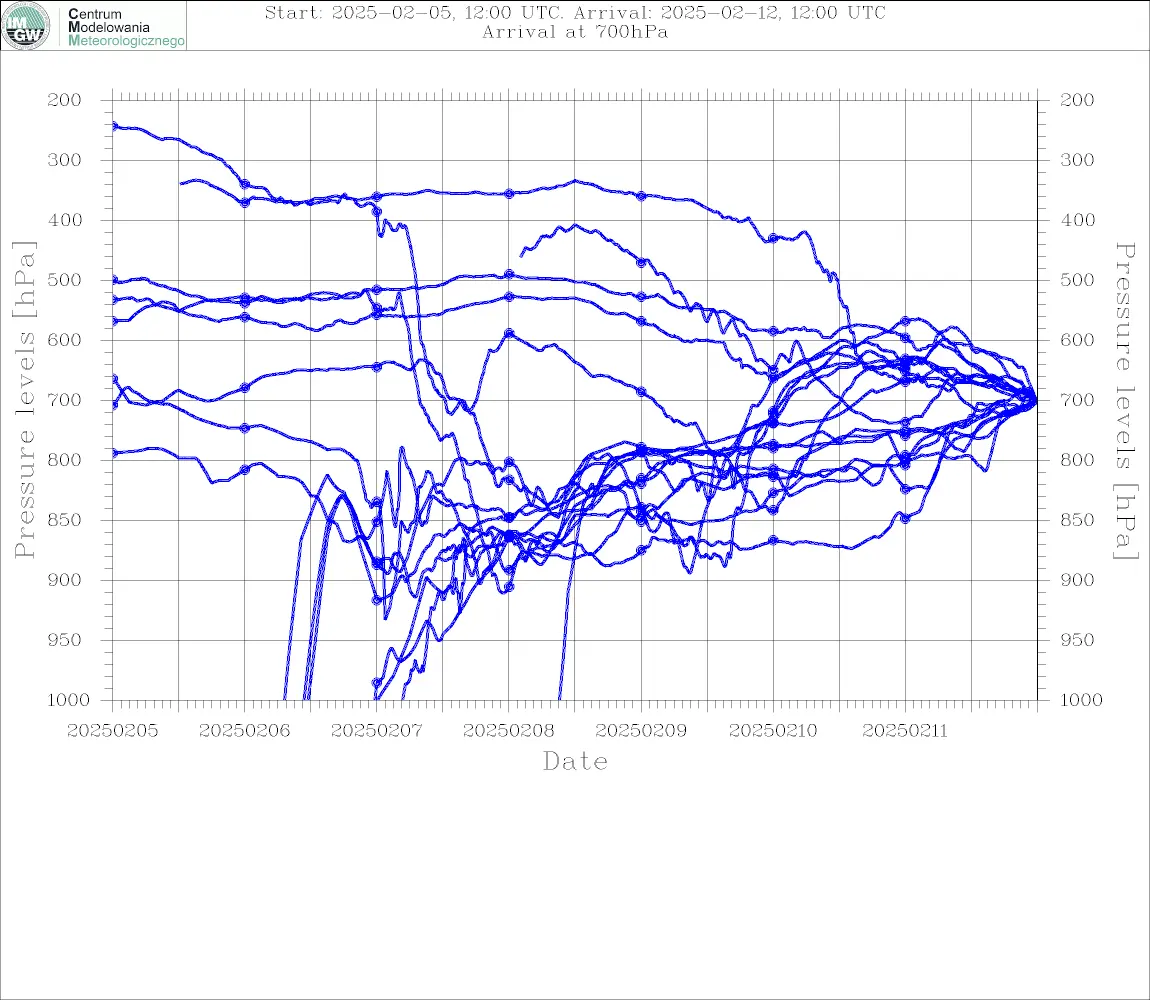
Task: Click the right axis 850 label
Action: point(1077,520)
